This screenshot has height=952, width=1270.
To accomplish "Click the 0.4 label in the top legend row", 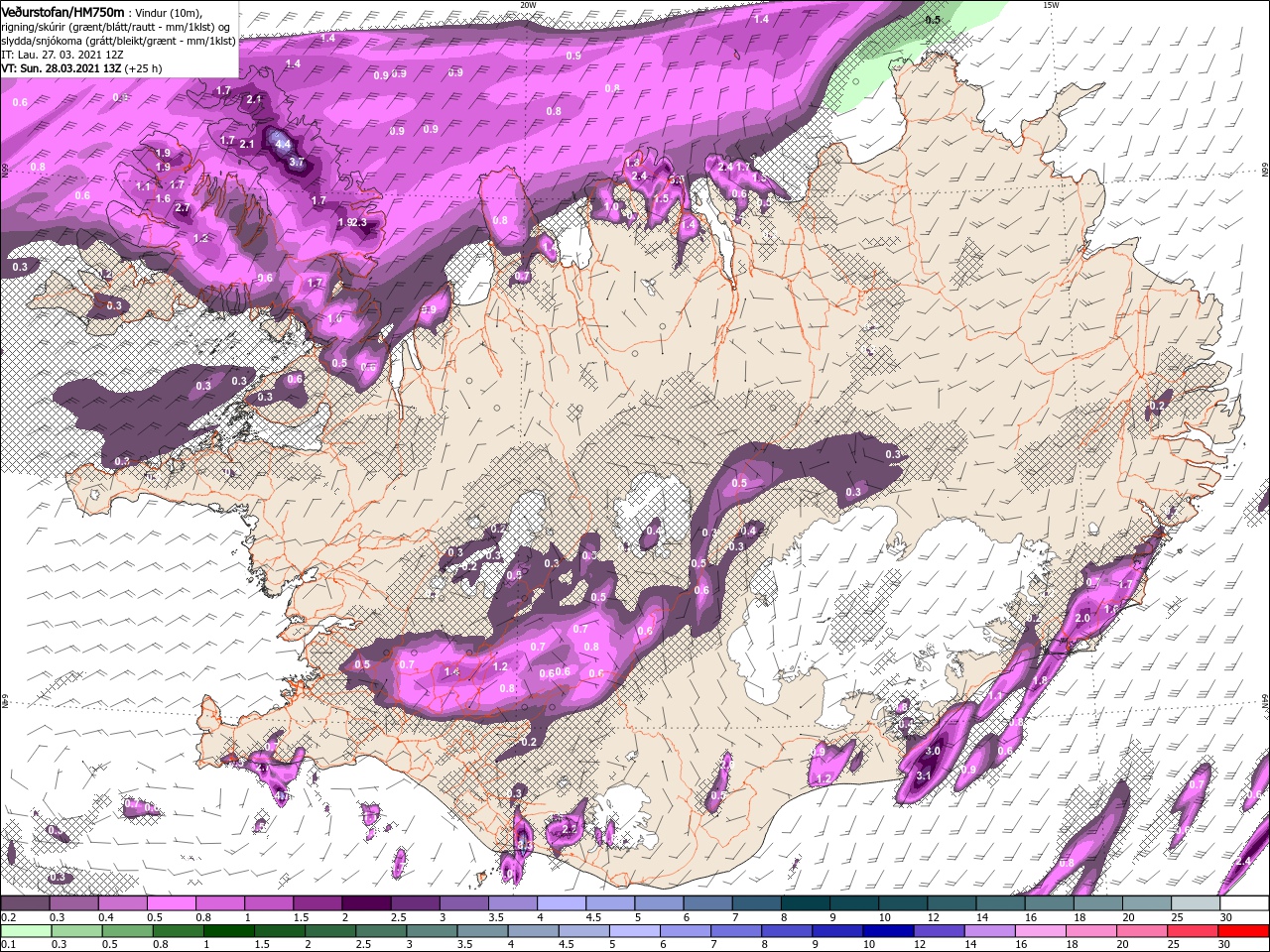I will [x=105, y=917].
